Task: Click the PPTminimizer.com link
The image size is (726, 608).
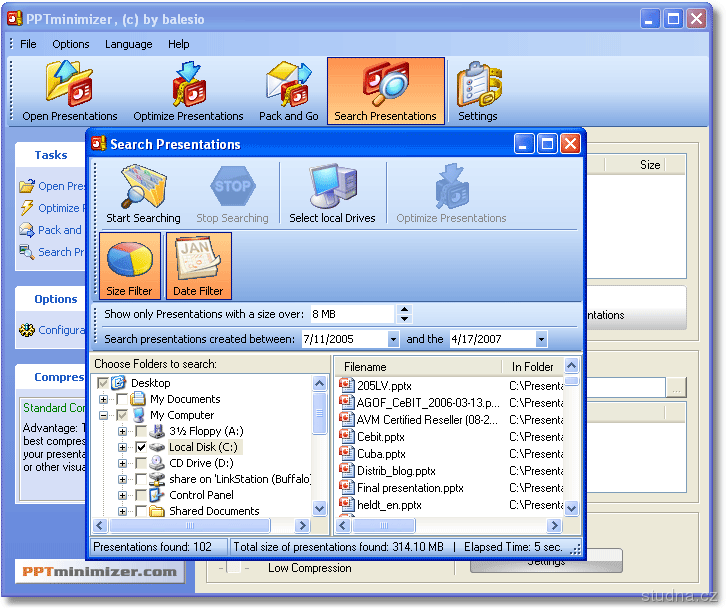Action: click(100, 571)
